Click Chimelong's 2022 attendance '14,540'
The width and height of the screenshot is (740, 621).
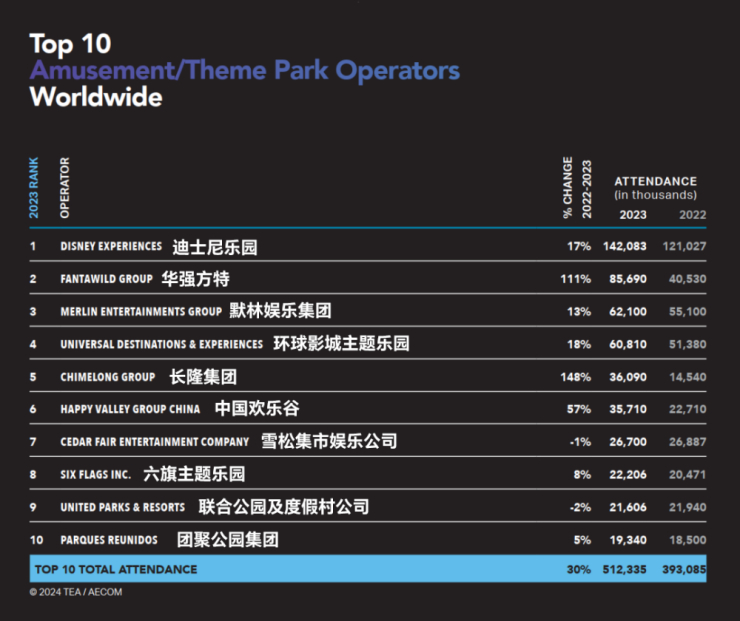(688, 377)
